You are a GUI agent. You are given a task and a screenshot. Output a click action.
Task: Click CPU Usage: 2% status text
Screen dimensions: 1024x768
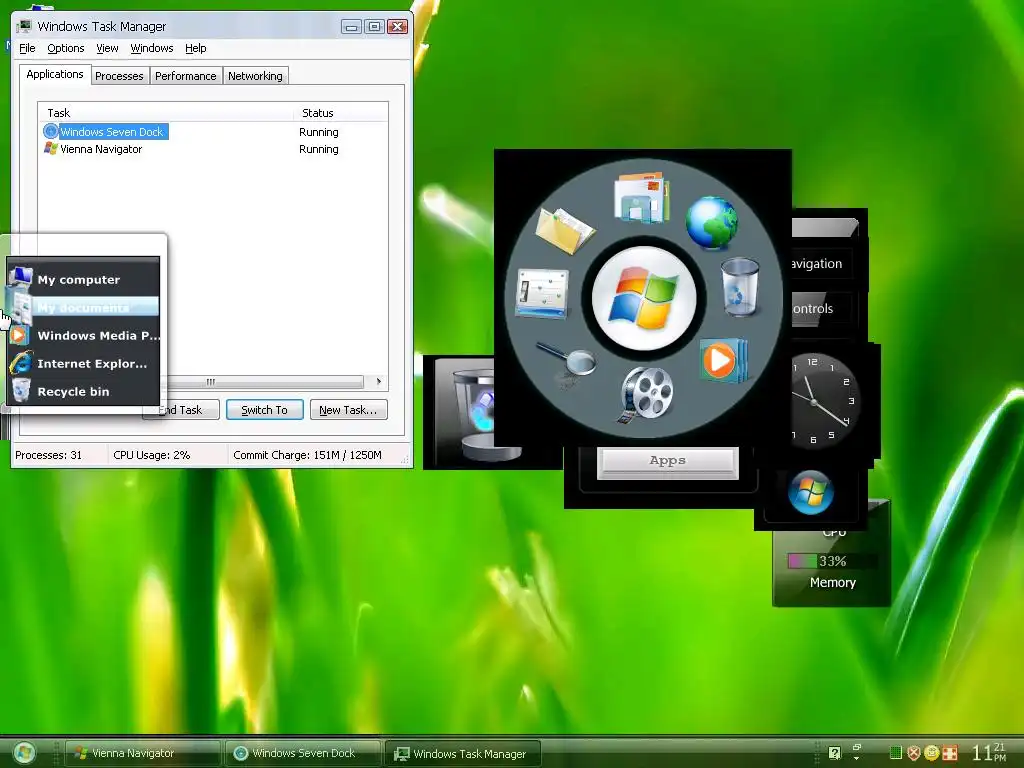pyautogui.click(x=152, y=455)
